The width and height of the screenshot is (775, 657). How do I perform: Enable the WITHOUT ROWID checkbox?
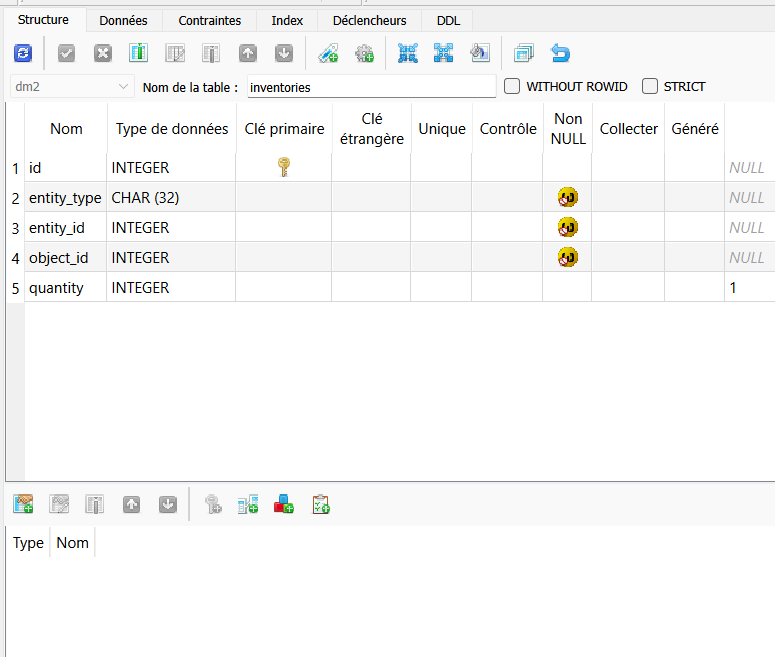pos(512,86)
